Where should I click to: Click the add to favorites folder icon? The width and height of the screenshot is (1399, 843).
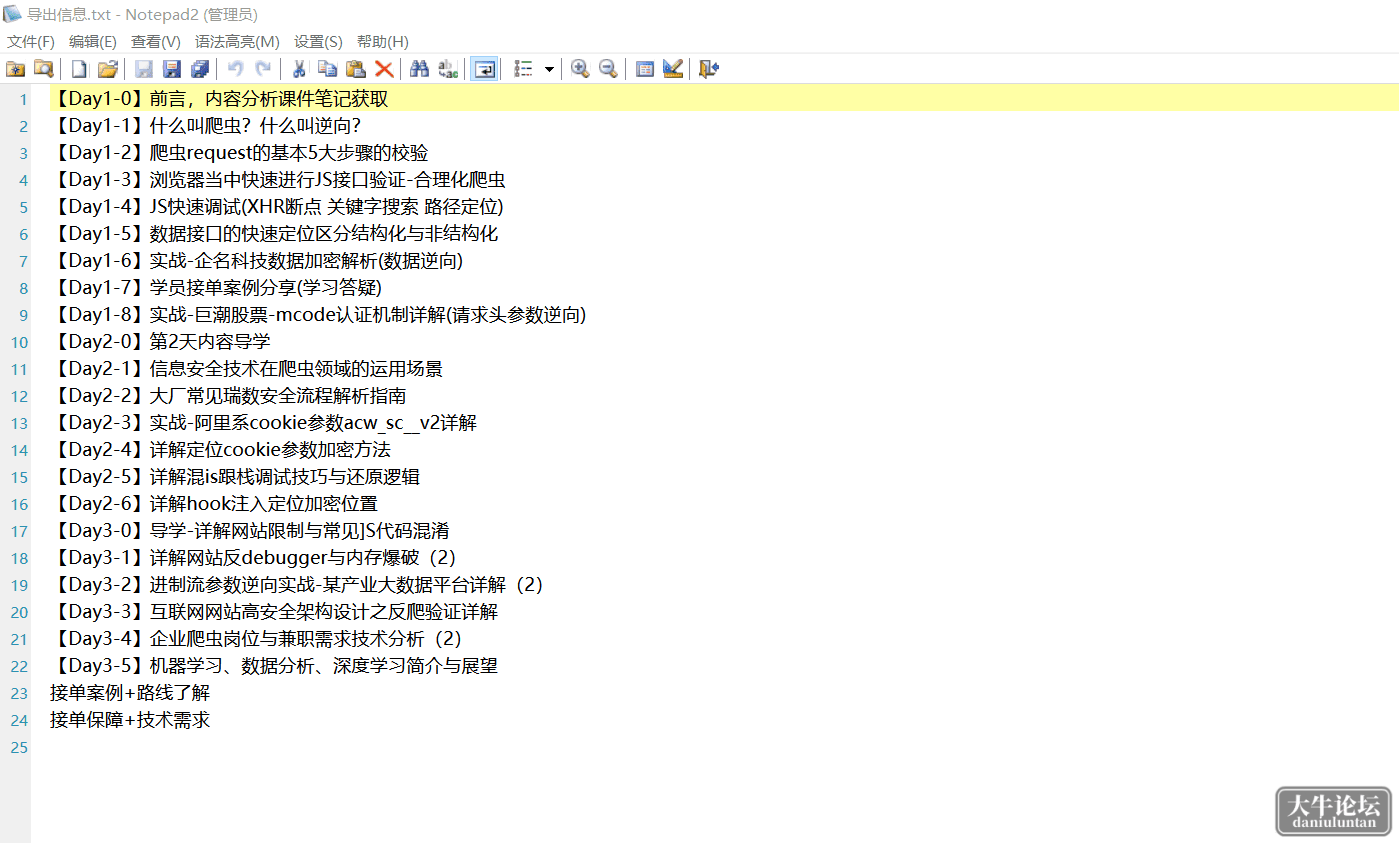point(16,69)
